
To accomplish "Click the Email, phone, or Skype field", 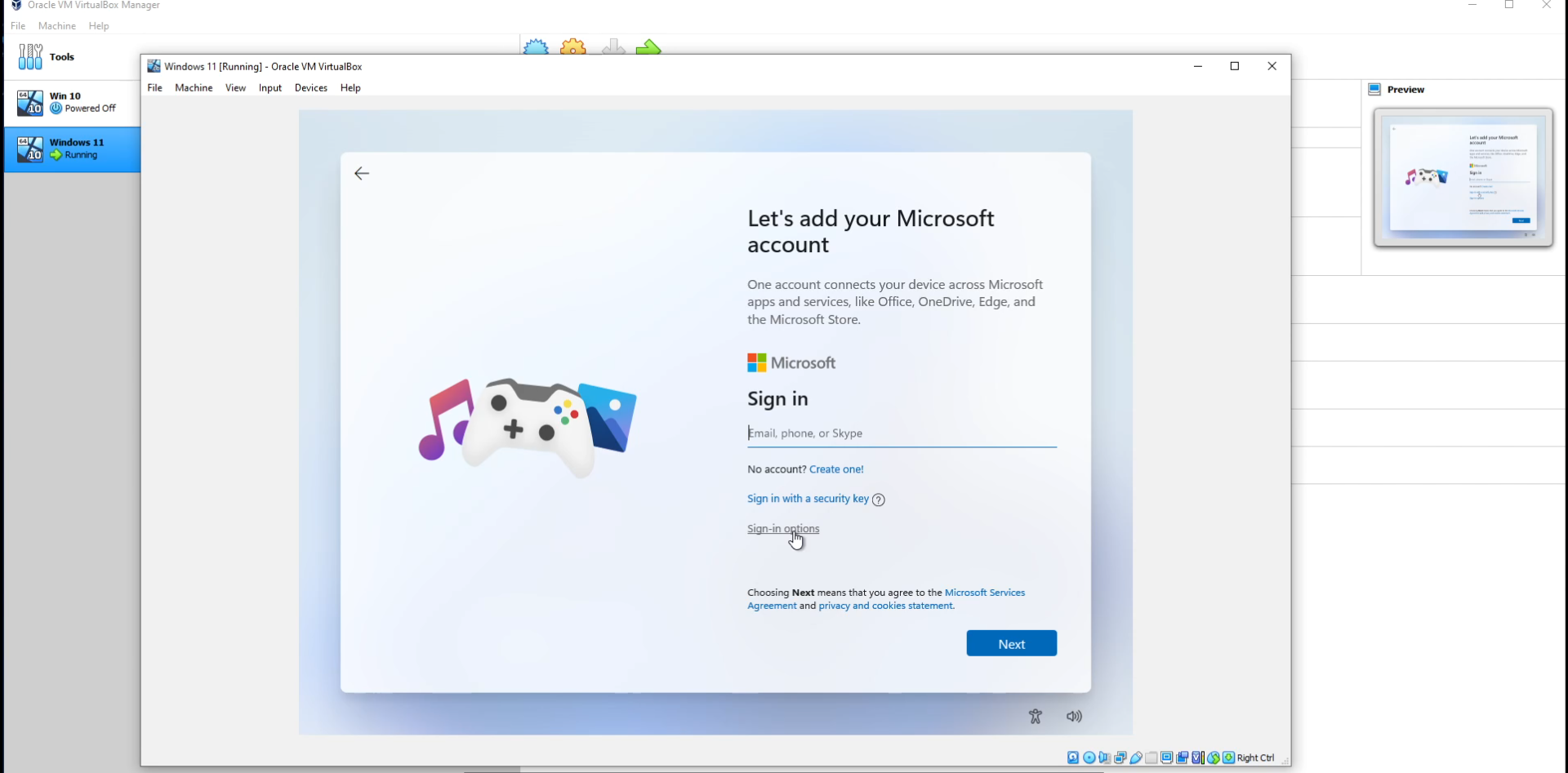I will pos(902,433).
